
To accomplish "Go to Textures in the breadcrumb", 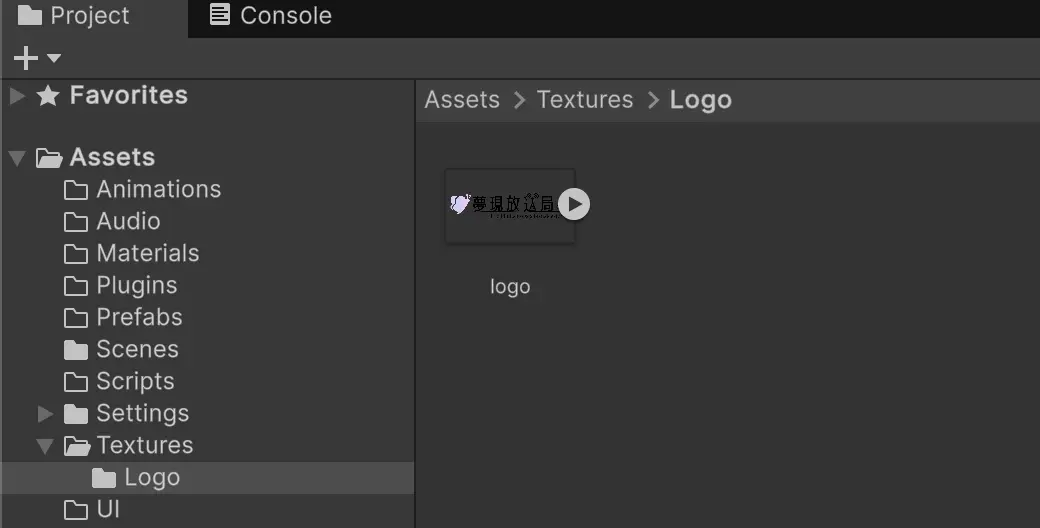I will click(x=585, y=99).
